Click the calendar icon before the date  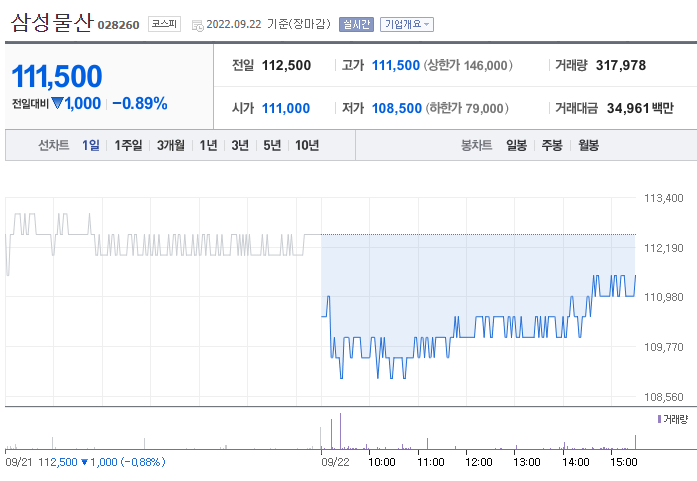197,25
